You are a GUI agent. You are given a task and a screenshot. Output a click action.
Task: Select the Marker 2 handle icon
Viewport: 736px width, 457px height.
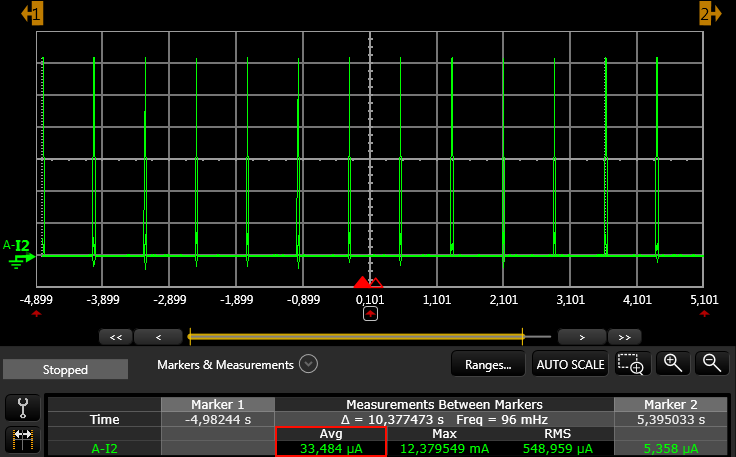[x=710, y=14]
